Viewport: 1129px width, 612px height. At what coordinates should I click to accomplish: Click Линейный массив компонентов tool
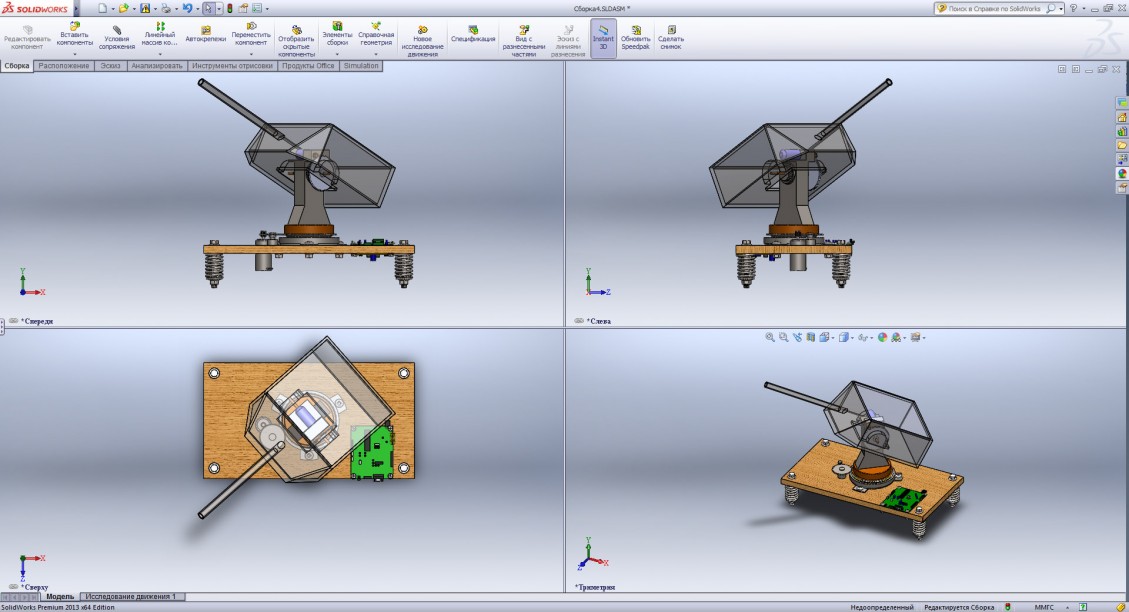coord(160,34)
